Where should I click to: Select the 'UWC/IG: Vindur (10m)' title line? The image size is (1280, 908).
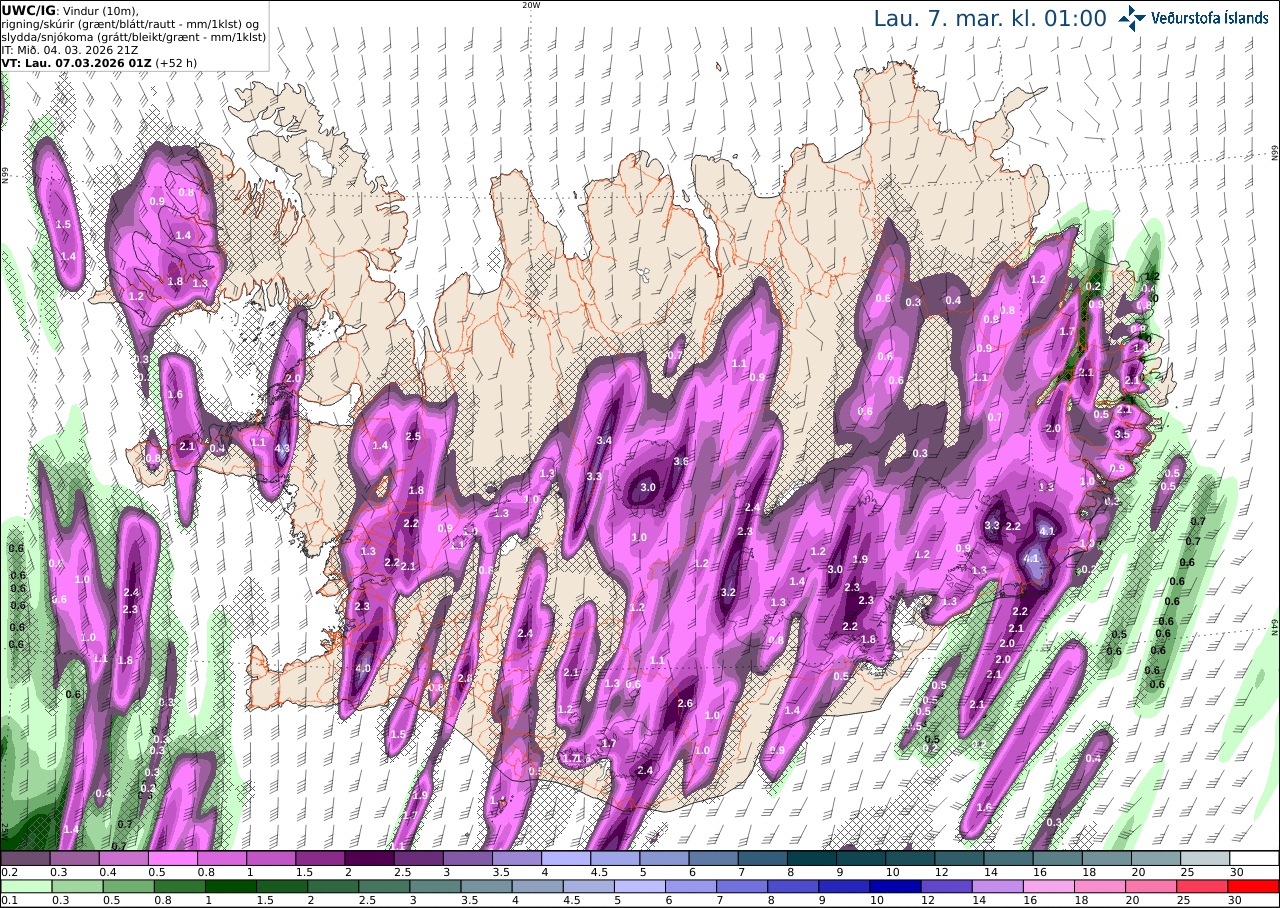pos(70,10)
